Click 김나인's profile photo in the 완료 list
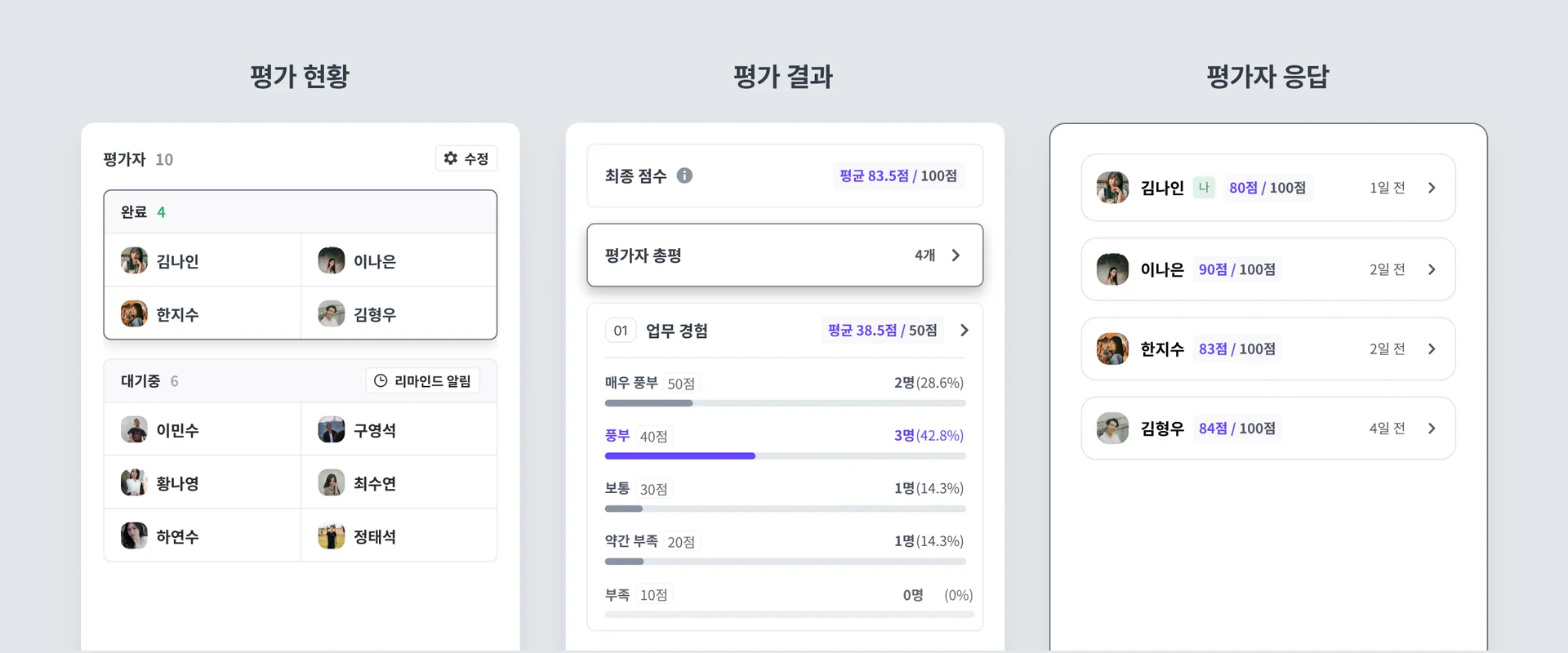The image size is (1568, 653). 133,260
